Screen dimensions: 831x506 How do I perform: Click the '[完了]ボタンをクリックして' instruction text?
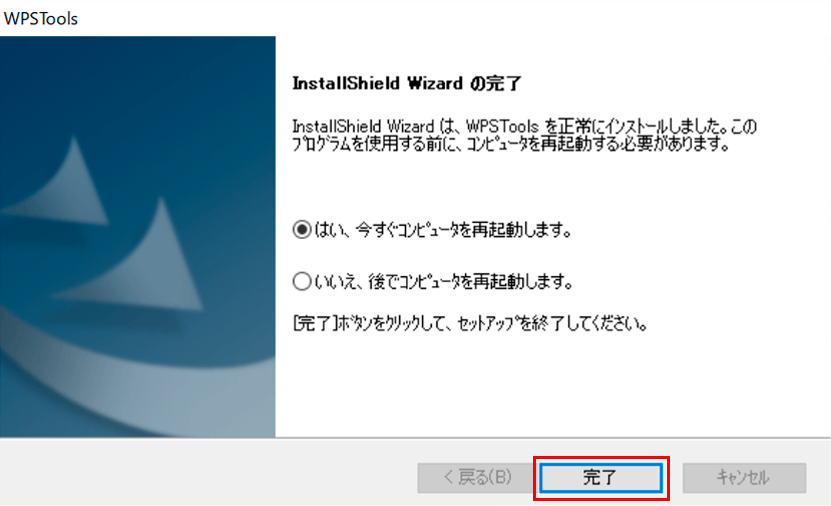click(x=470, y=323)
